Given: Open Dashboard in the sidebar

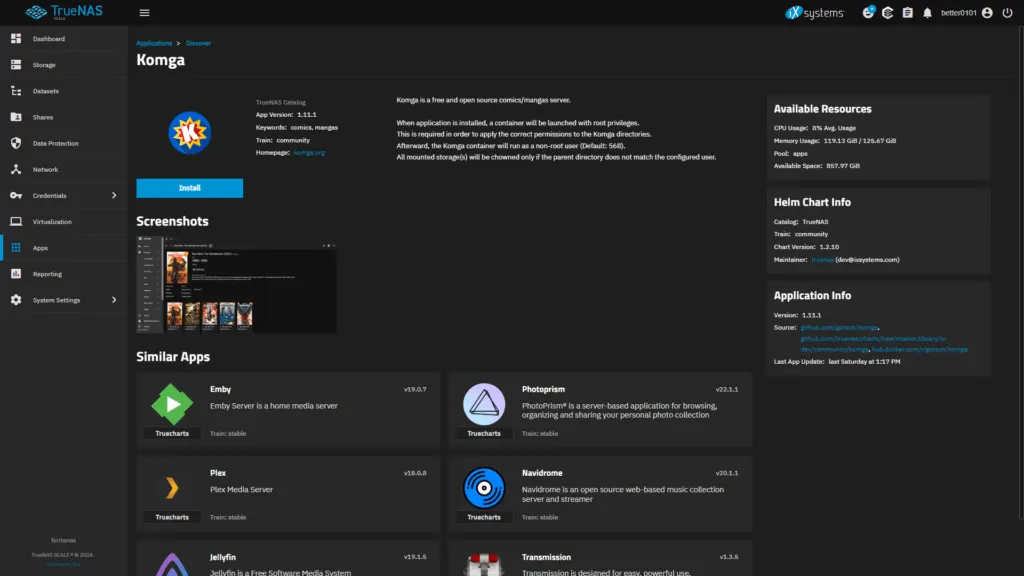Looking at the screenshot, I should click(48, 39).
